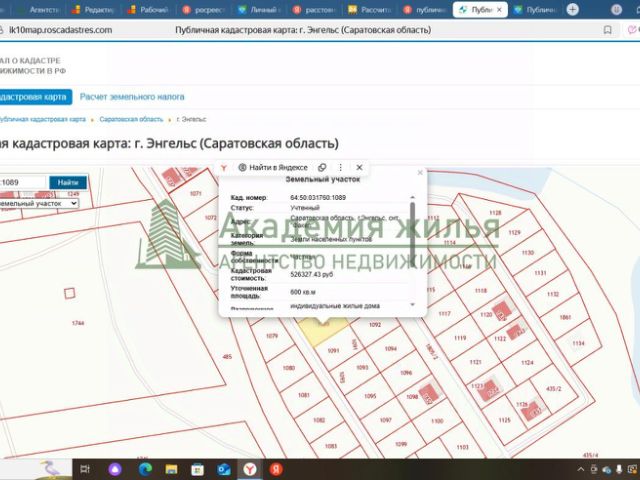Open the 'Саратовская область' breadcrumb link
This screenshot has width=640, height=480.
coord(131,119)
